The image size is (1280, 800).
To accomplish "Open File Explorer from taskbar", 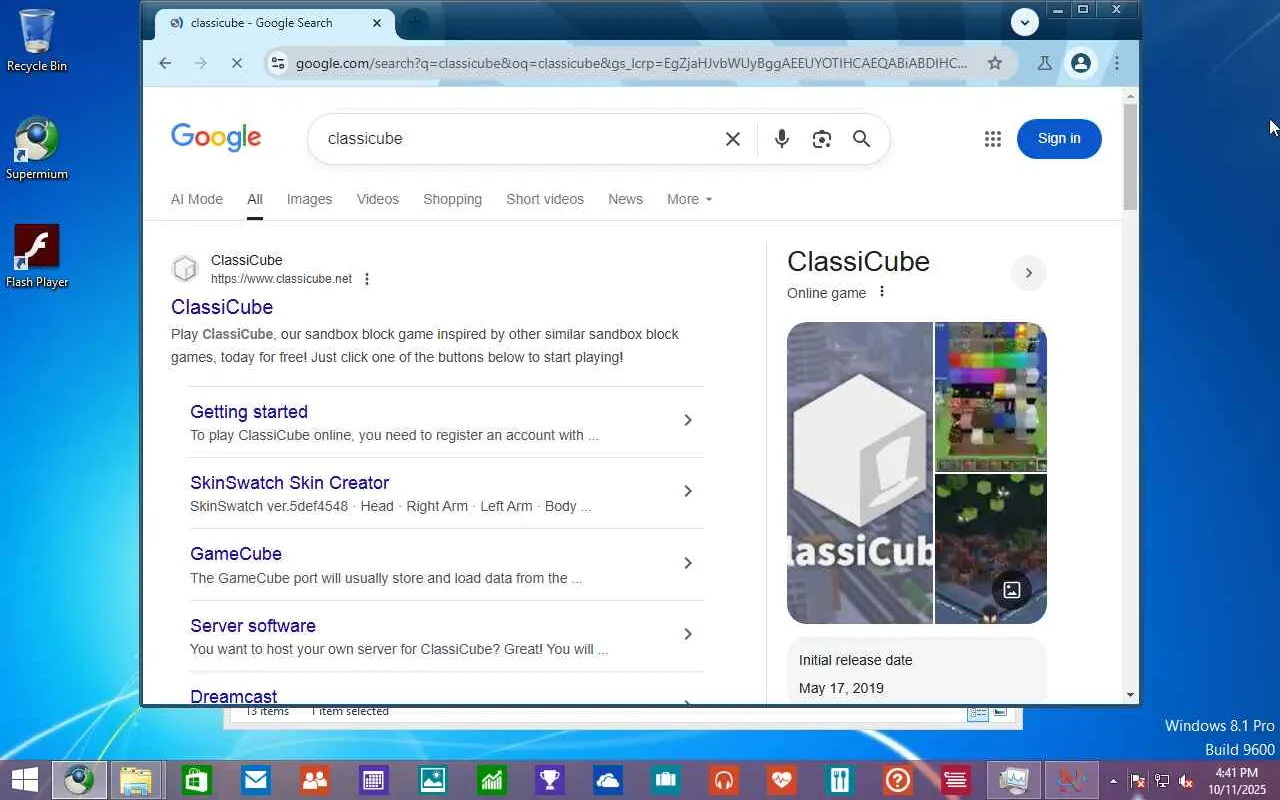I will 136,780.
